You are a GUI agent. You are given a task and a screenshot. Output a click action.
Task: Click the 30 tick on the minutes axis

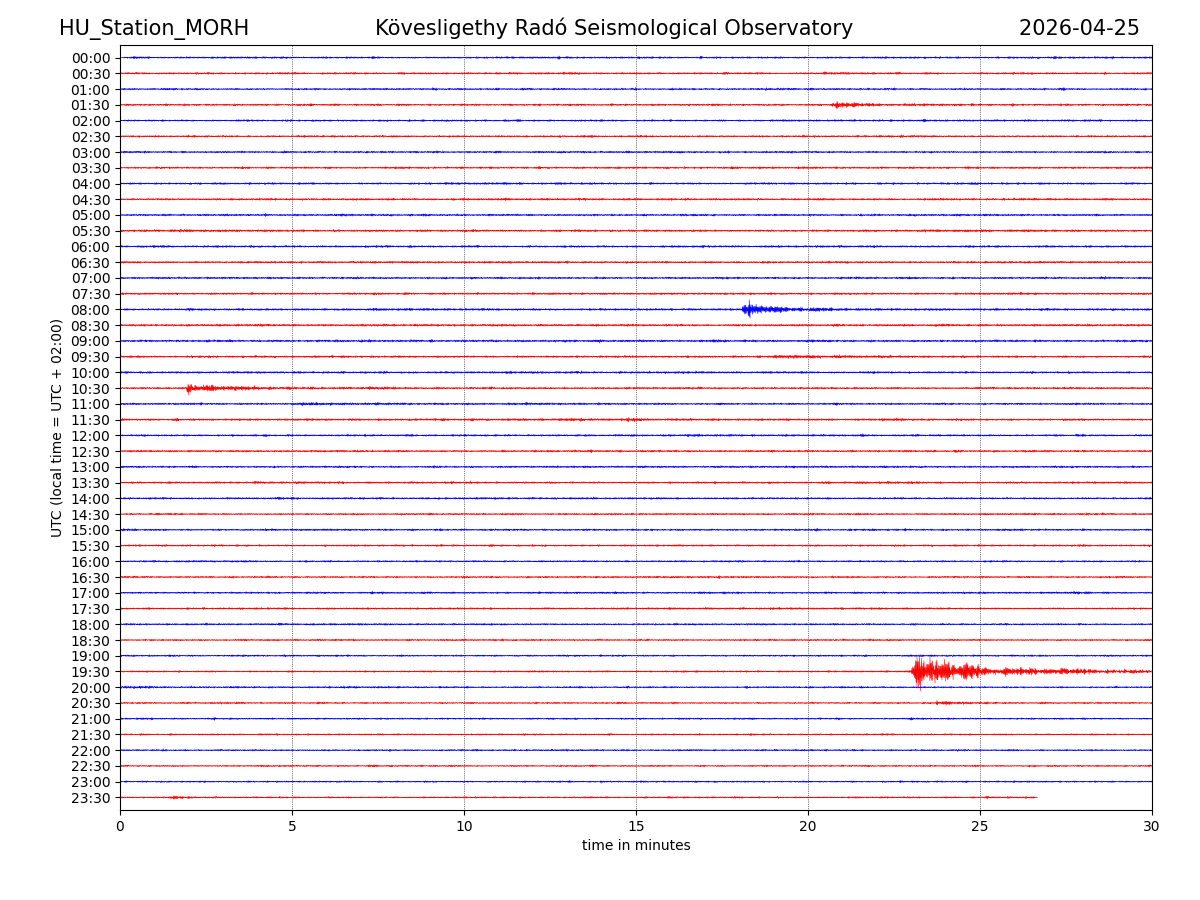click(1152, 826)
